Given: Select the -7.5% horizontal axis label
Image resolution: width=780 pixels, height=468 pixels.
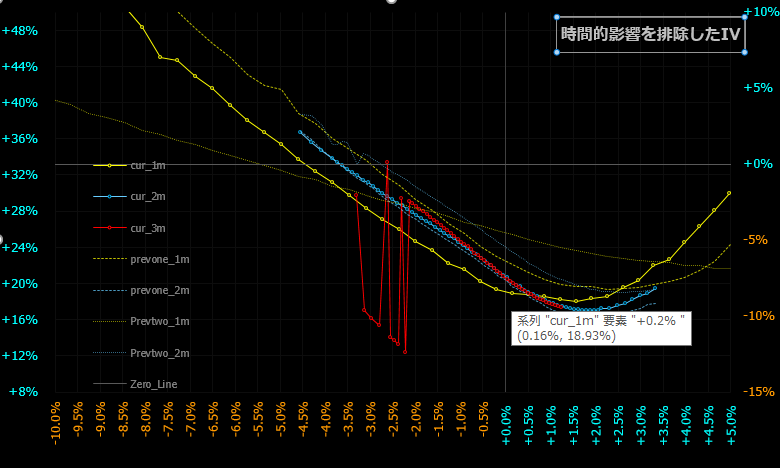Looking at the screenshot, I should coord(168,419).
